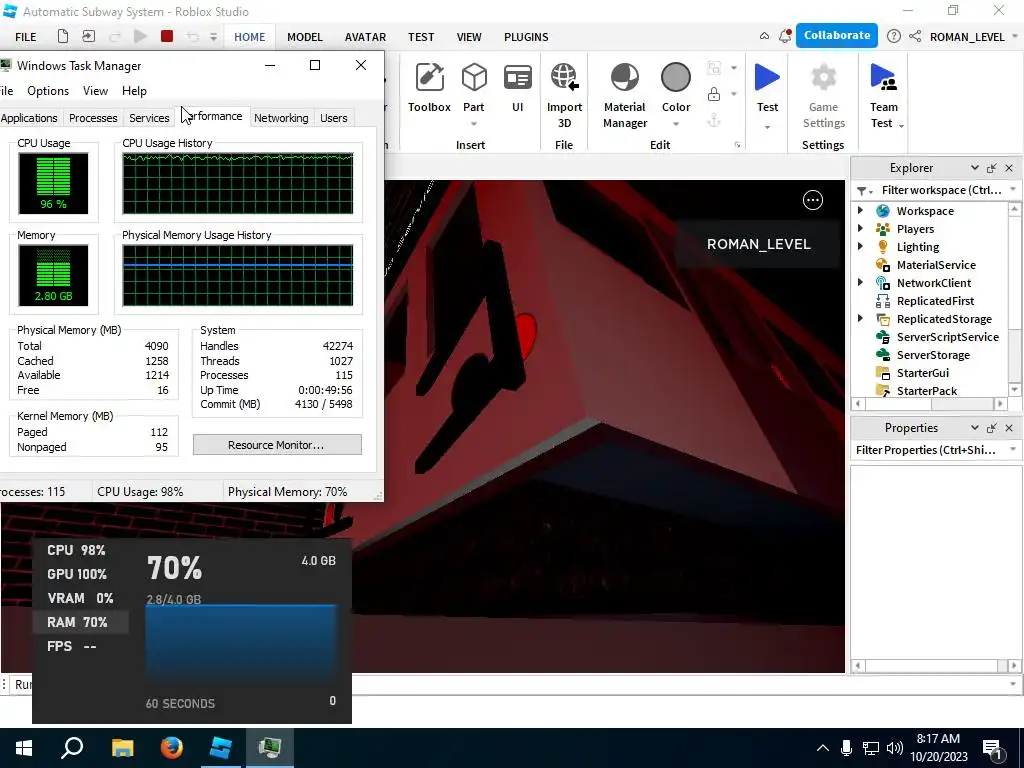Open Import 3D
Image resolution: width=1024 pixels, height=768 pixels.
[564, 96]
